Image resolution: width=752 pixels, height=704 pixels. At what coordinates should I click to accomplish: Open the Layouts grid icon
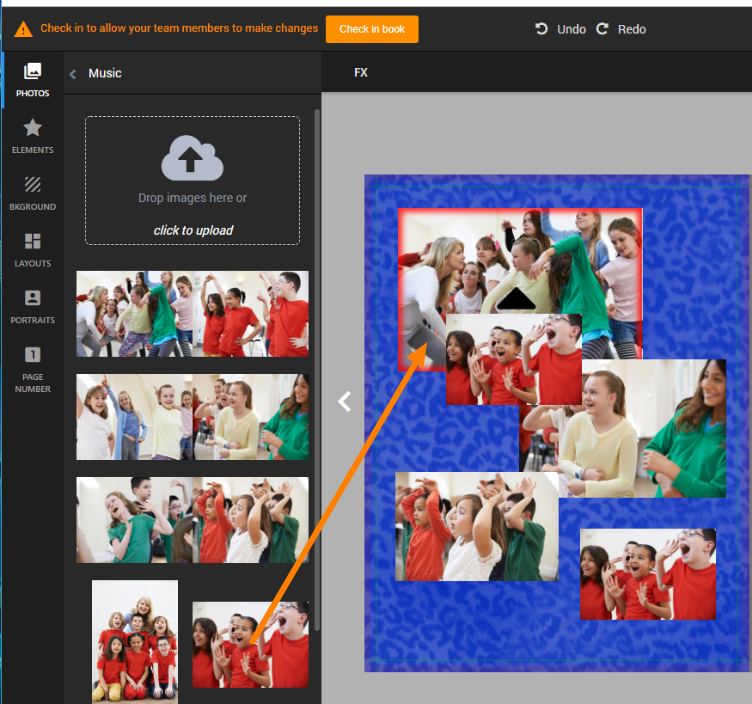click(32, 241)
